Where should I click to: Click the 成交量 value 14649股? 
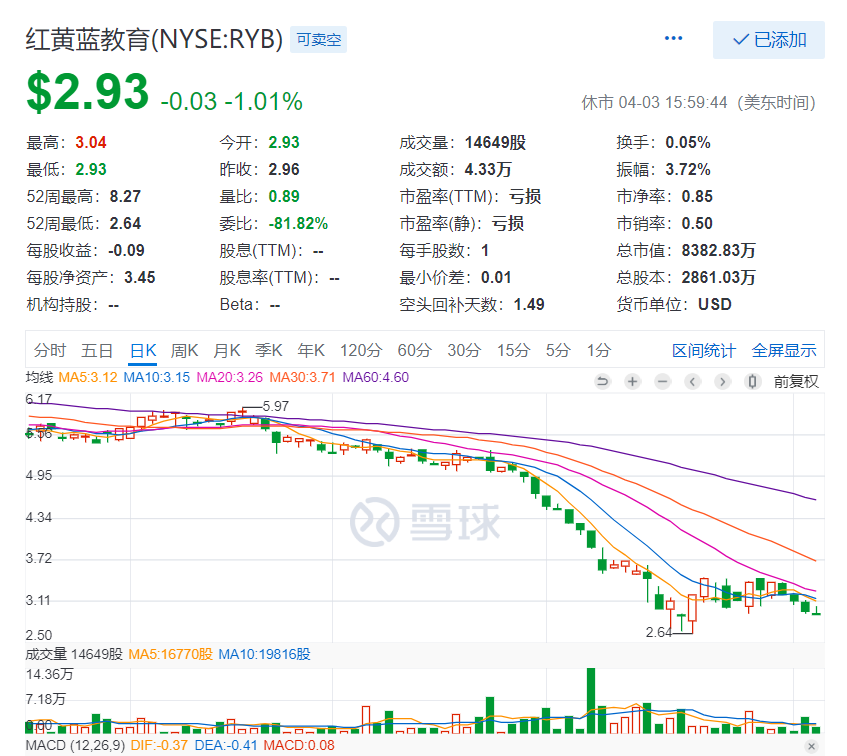tap(495, 142)
